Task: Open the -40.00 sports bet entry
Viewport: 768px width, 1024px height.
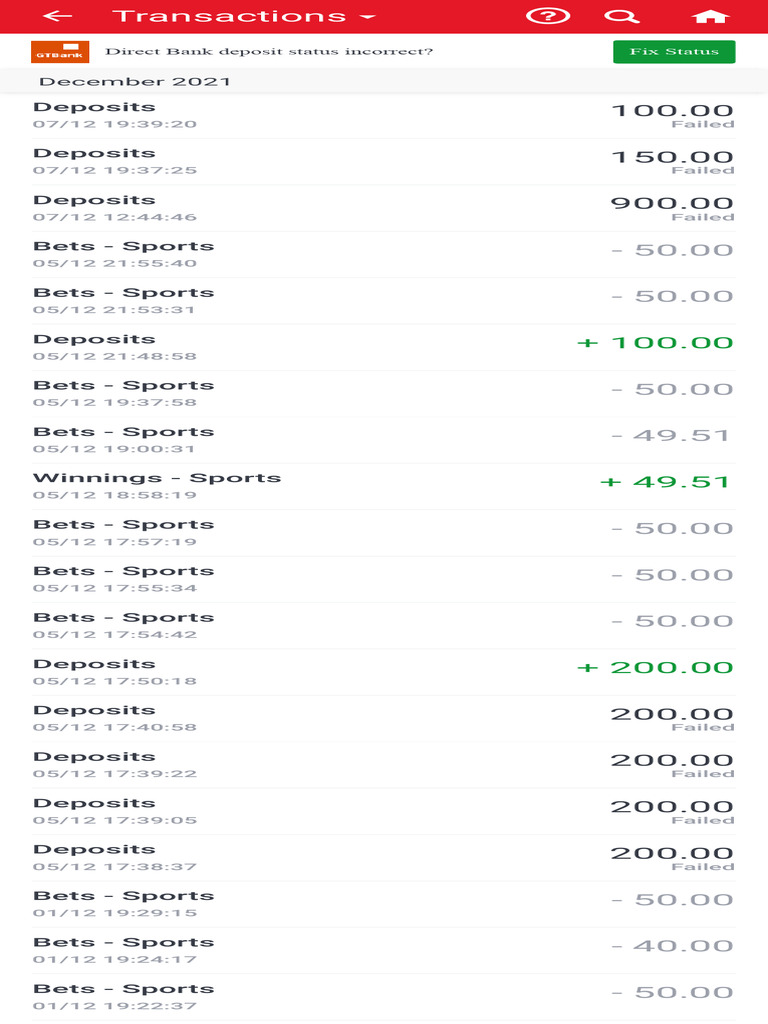Action: click(384, 950)
